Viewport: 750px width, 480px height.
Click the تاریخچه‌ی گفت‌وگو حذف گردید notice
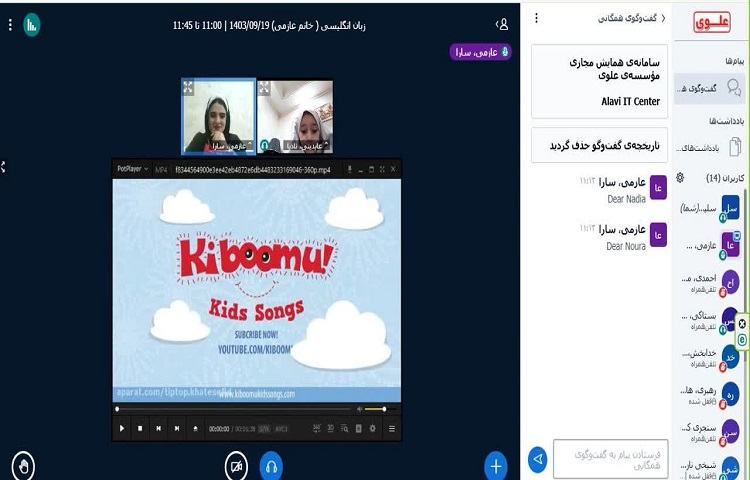click(x=599, y=145)
